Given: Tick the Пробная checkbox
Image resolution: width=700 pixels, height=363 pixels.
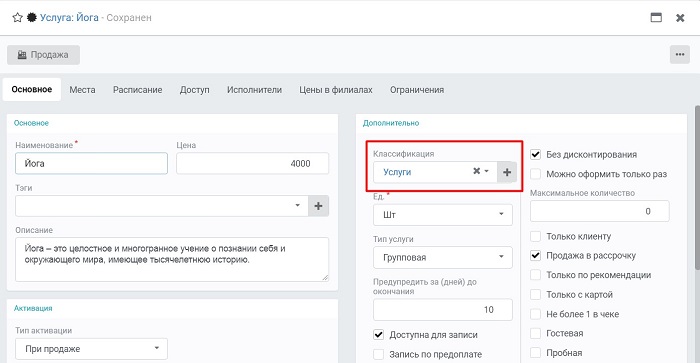Looking at the screenshot, I should (x=535, y=353).
